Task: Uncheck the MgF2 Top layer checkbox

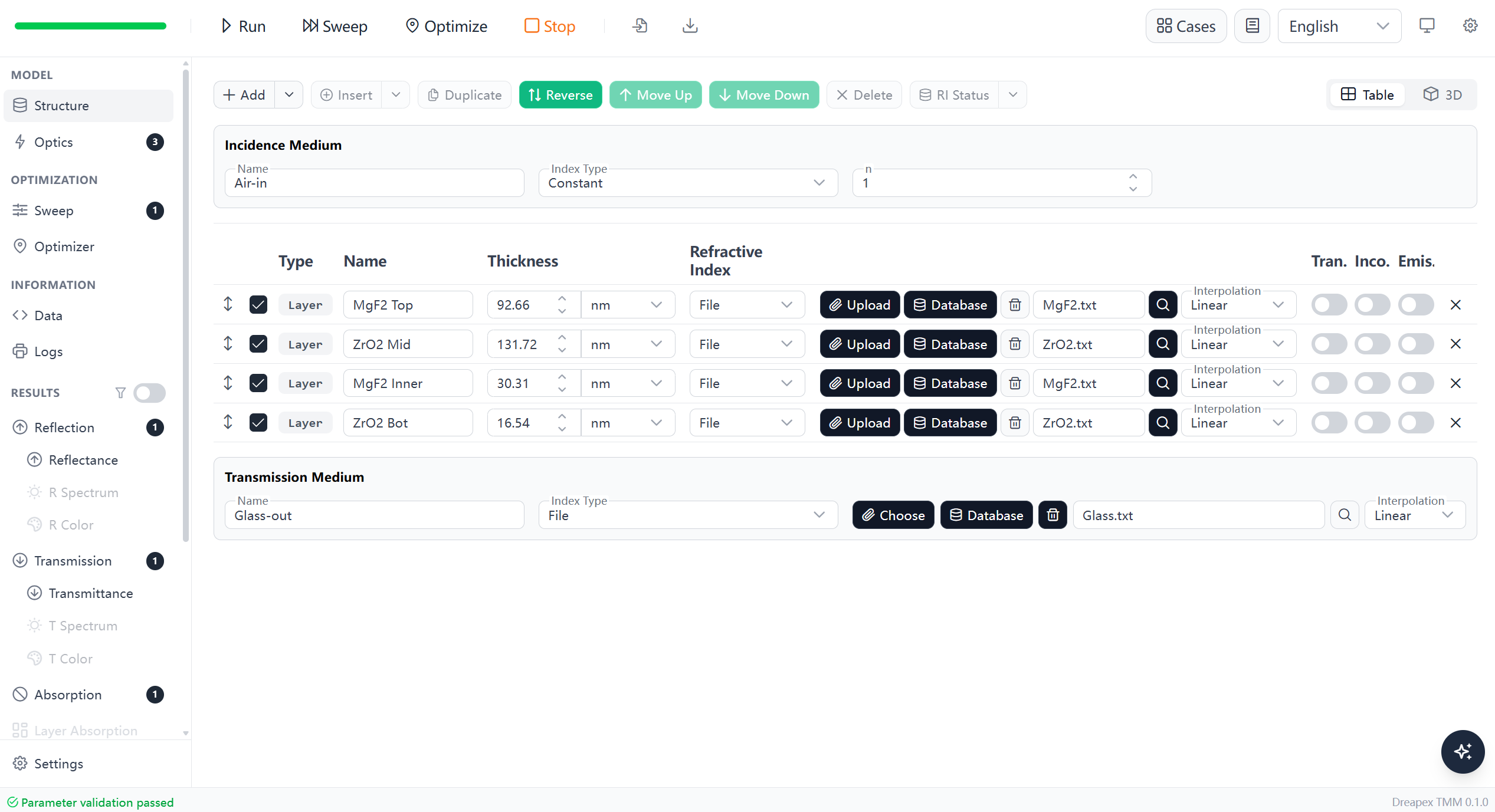Action: coord(258,305)
